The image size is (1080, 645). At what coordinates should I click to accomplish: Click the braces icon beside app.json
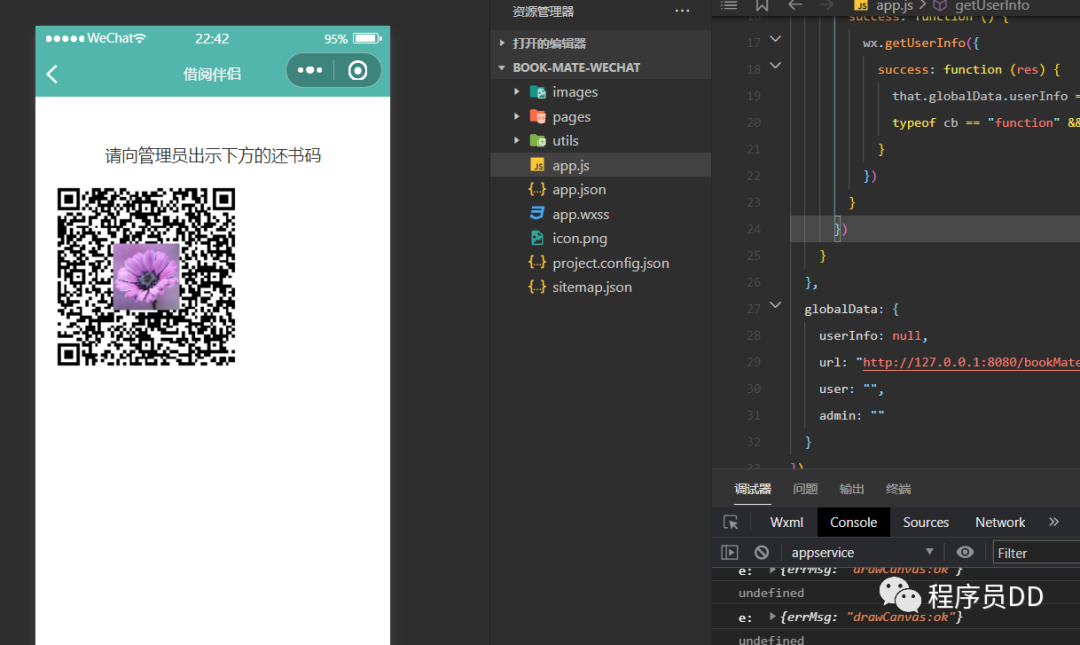click(537, 190)
